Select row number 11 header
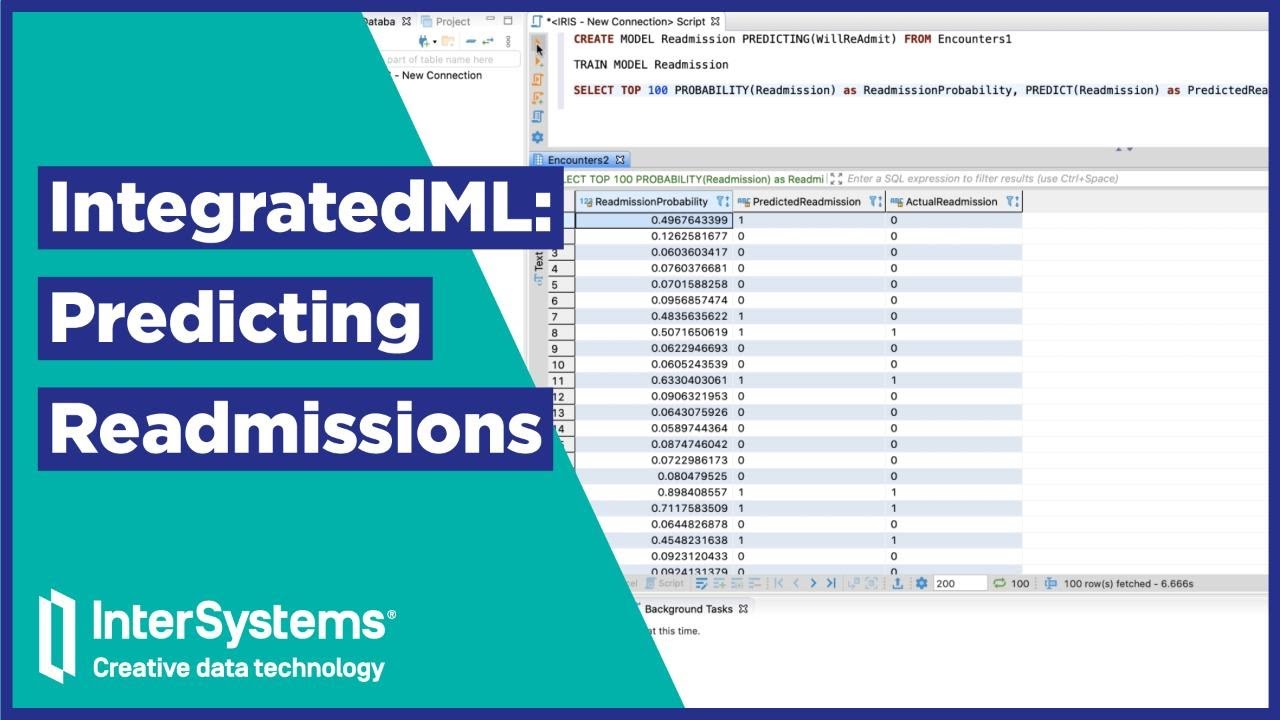 pyautogui.click(x=561, y=380)
